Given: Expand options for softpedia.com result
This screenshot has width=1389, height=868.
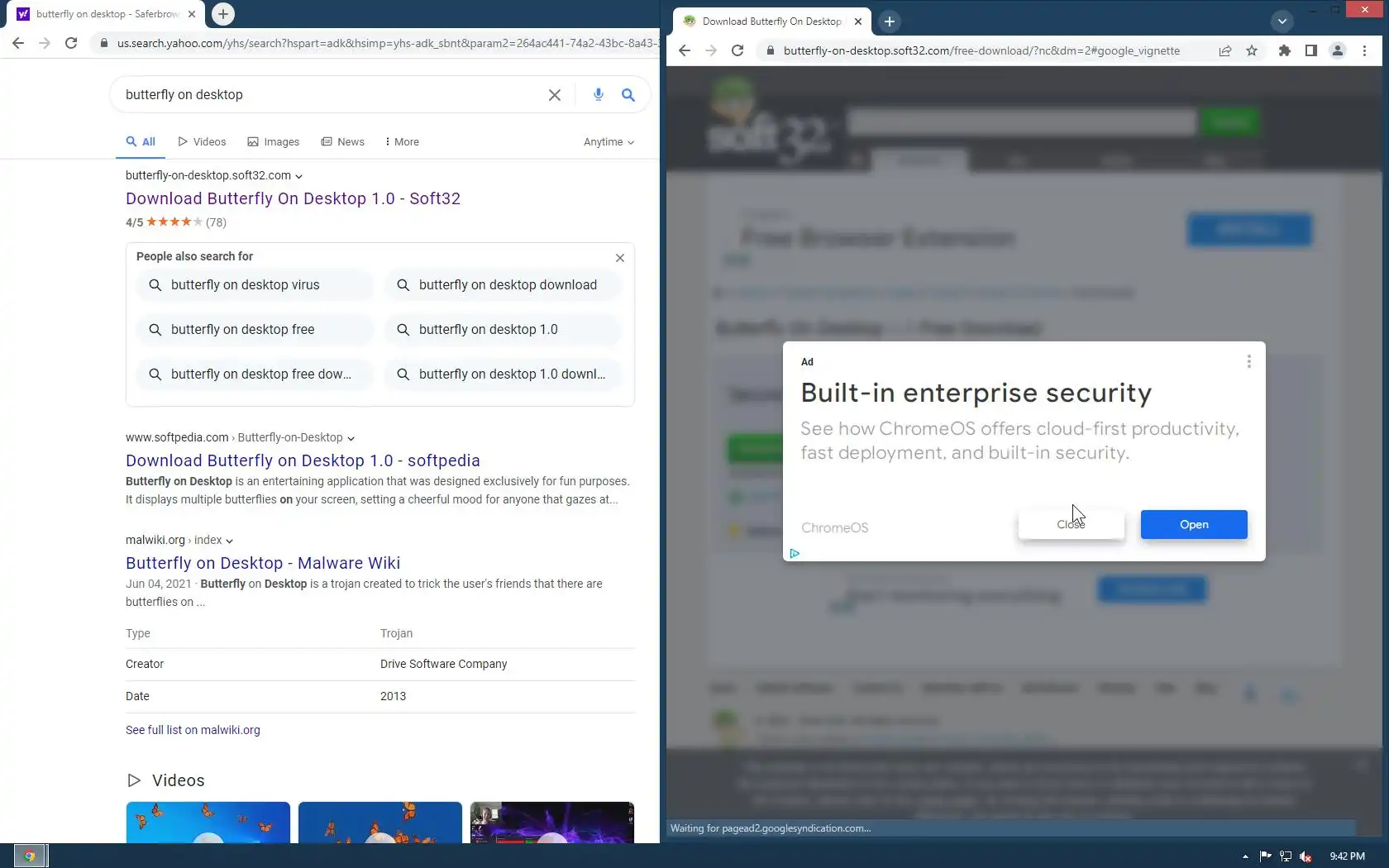Looking at the screenshot, I should click(351, 438).
